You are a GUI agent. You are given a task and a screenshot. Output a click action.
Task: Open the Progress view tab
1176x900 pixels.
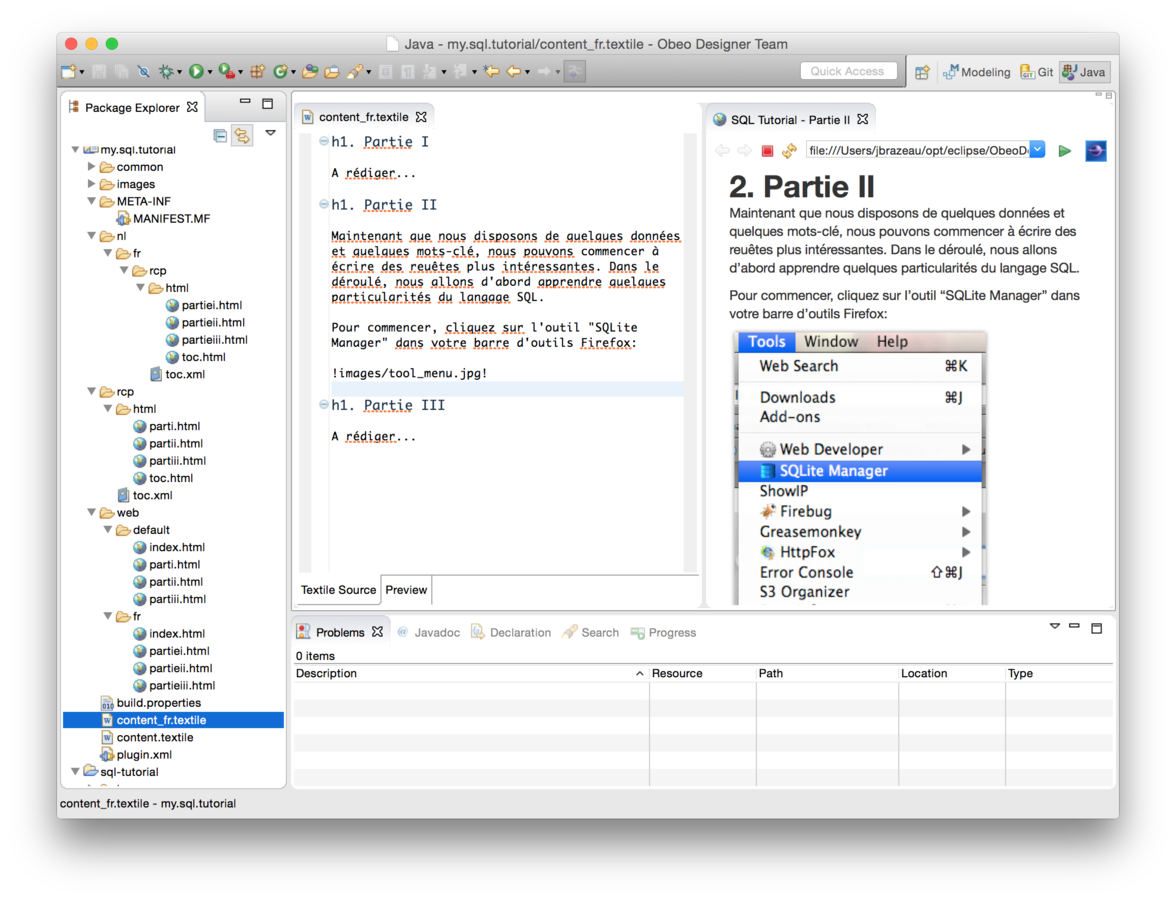(x=664, y=632)
